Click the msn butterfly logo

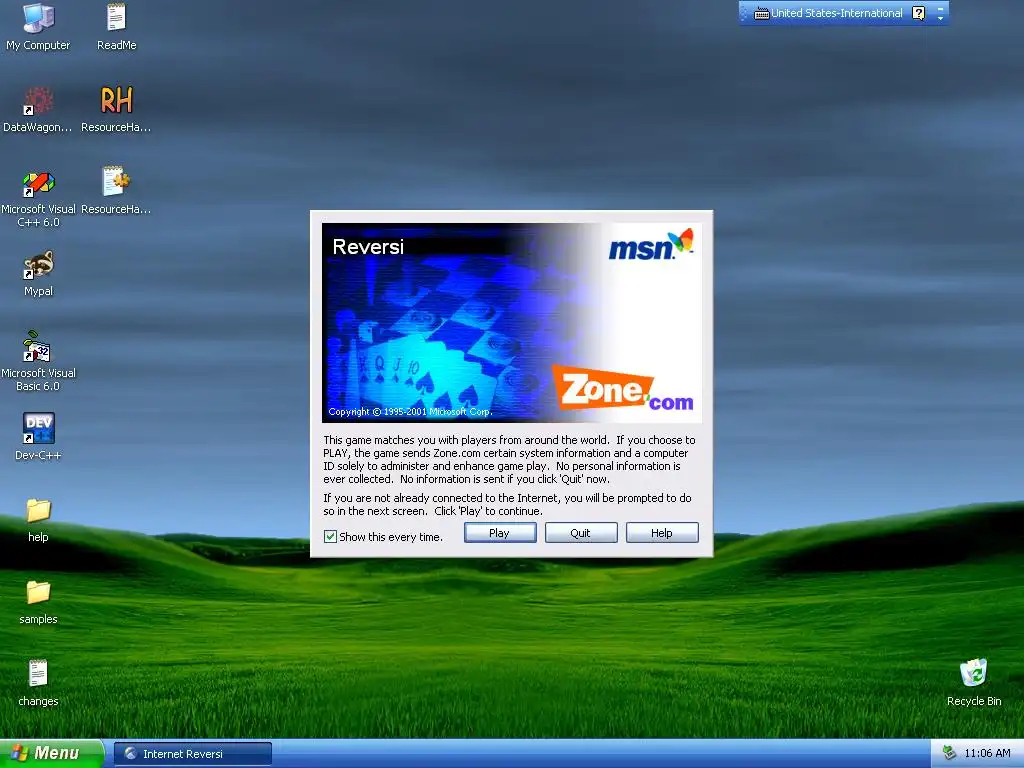(x=650, y=244)
